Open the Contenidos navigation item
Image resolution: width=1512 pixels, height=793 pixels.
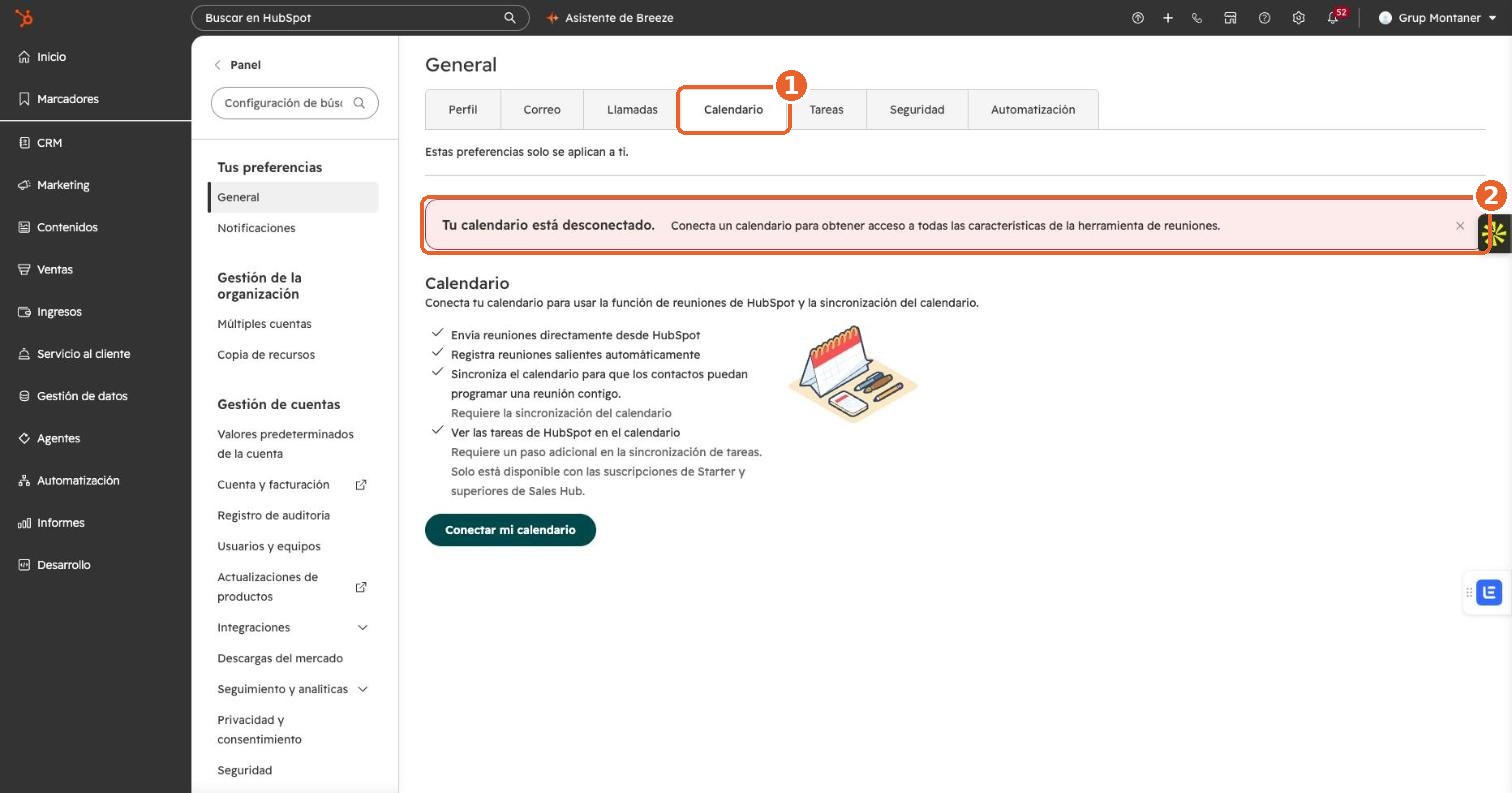coord(58,227)
